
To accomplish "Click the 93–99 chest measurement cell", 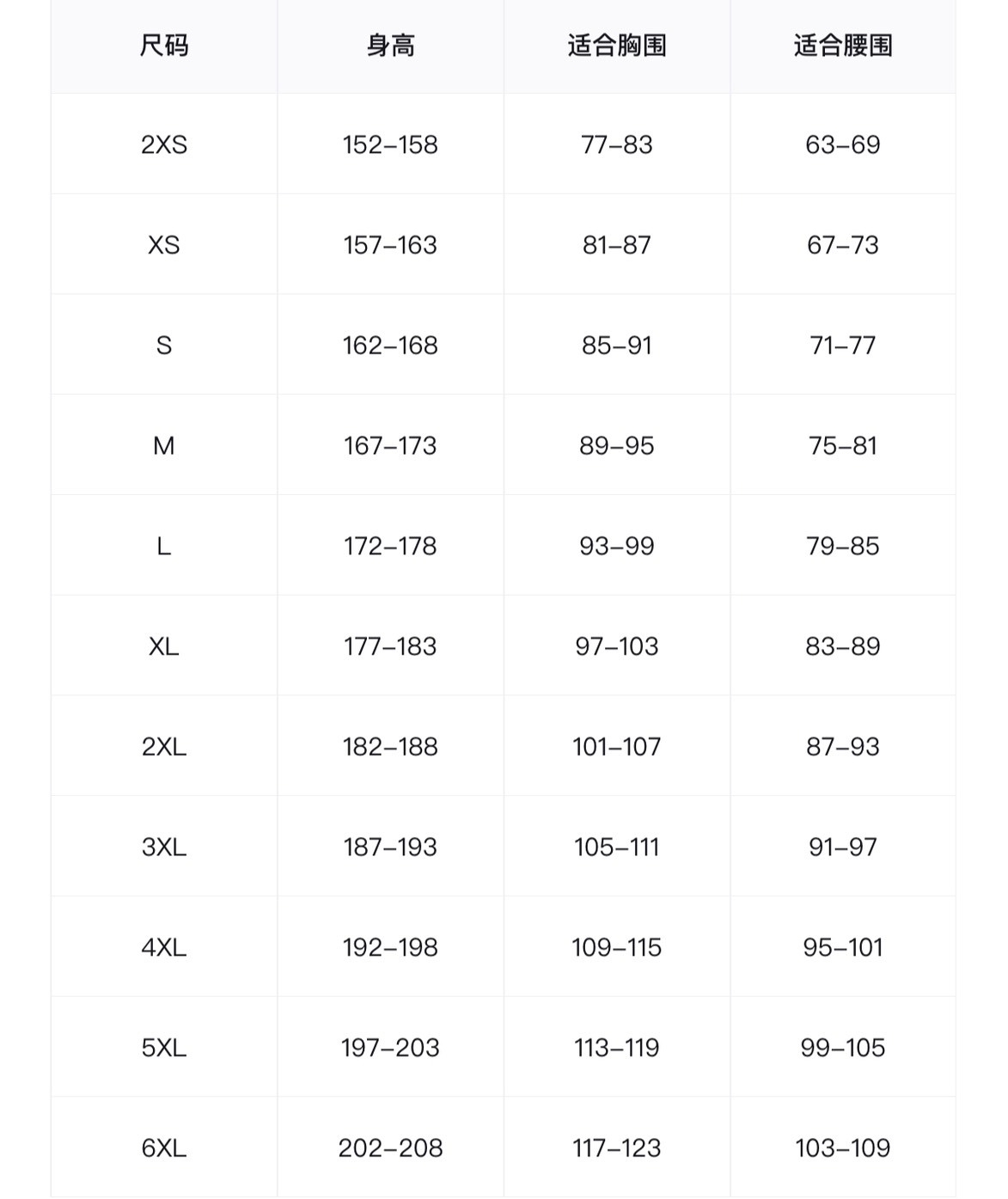I will 617,546.
